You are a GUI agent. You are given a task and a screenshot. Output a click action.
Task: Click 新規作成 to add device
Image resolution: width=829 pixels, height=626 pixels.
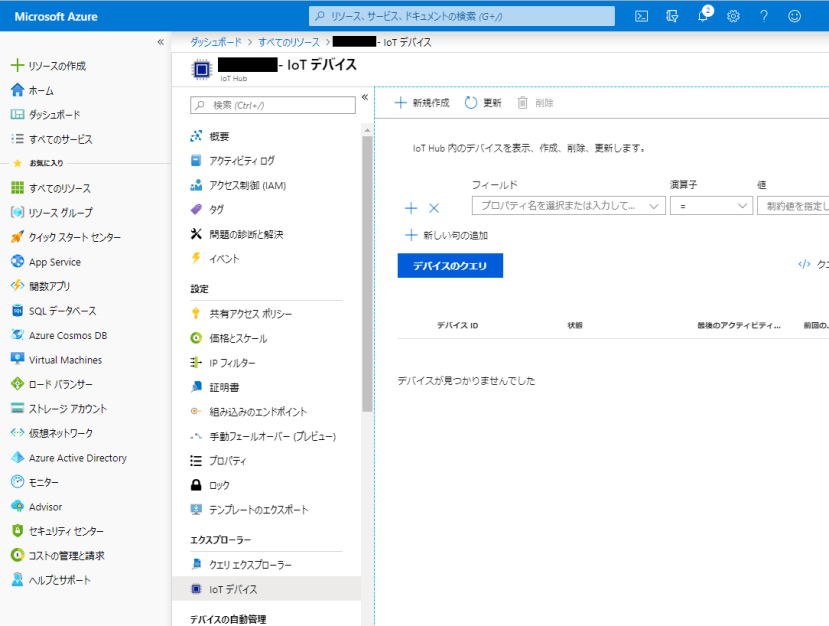click(422, 103)
